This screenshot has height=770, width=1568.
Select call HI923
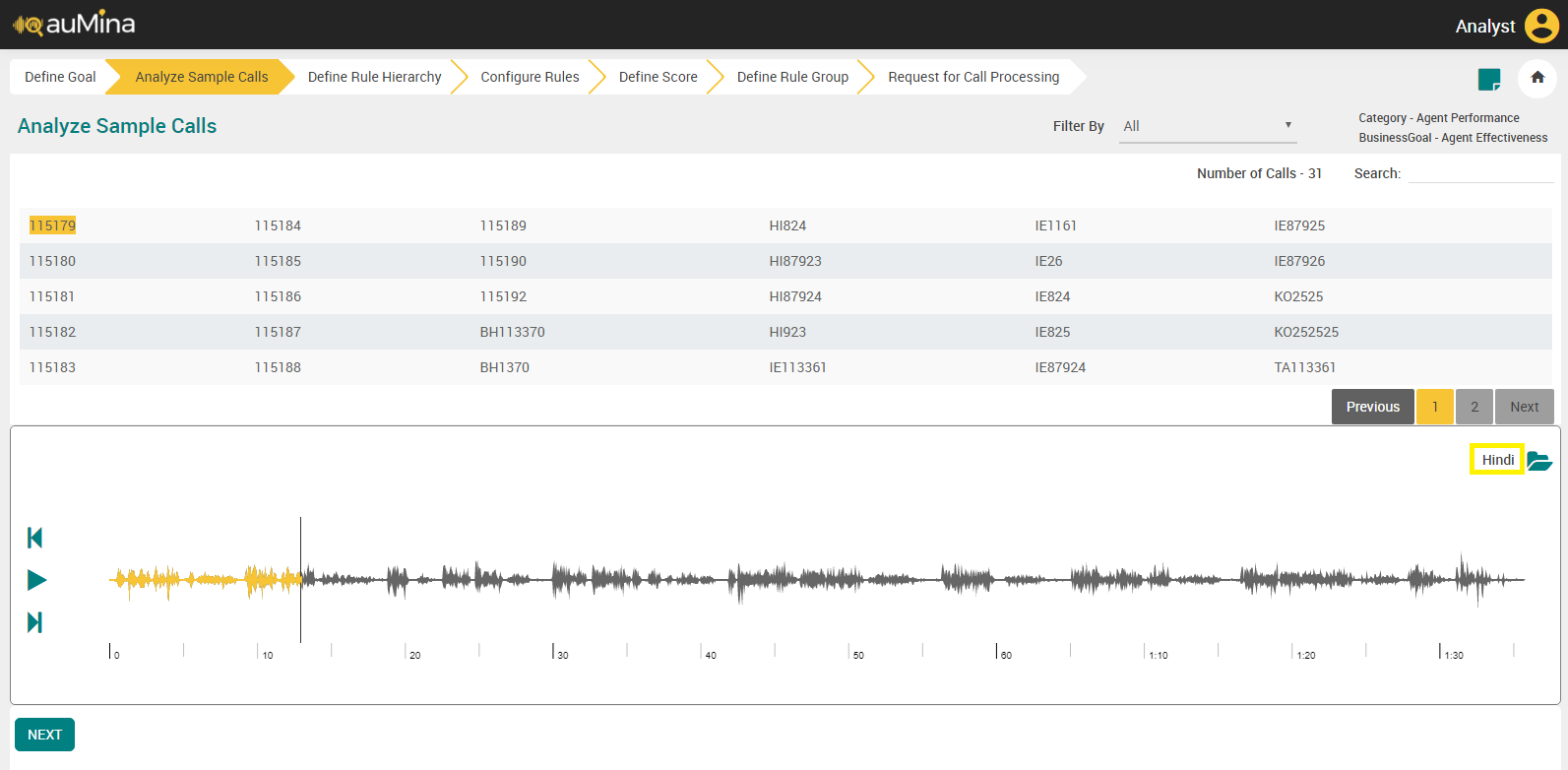787,332
